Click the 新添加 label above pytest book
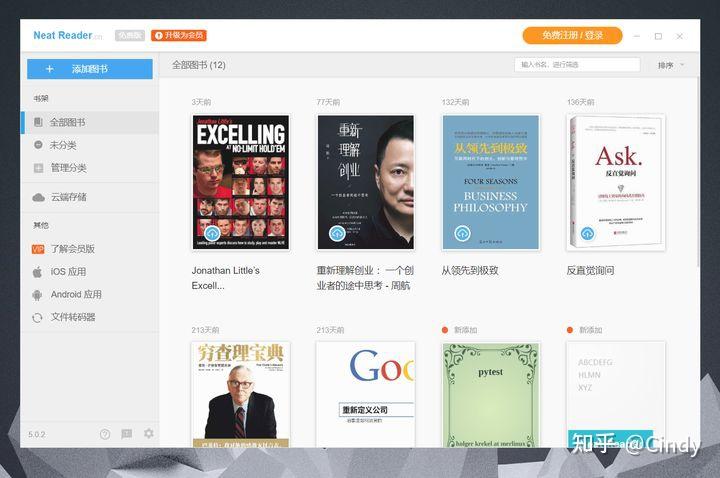This screenshot has width=720, height=478. pos(465,330)
